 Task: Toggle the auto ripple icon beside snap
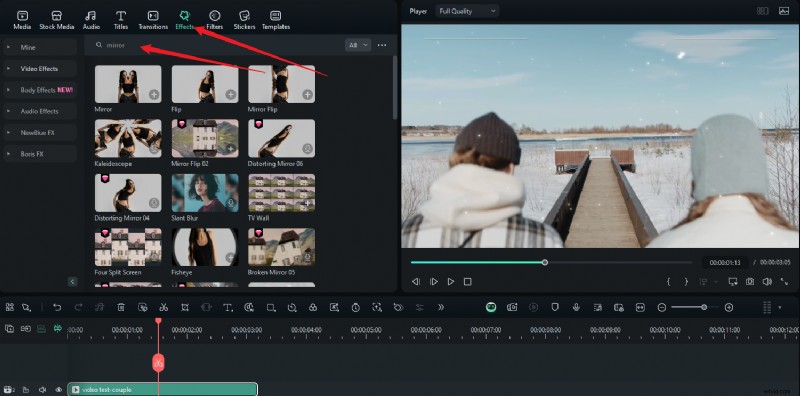click(41, 329)
